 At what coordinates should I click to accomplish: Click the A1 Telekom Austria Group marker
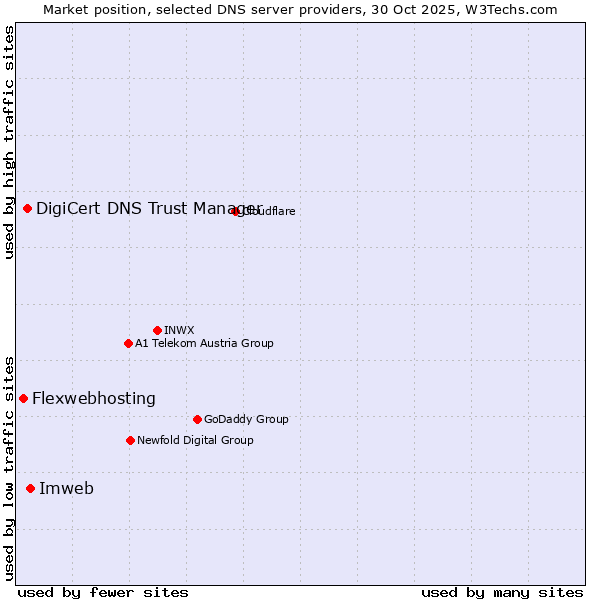(x=128, y=343)
